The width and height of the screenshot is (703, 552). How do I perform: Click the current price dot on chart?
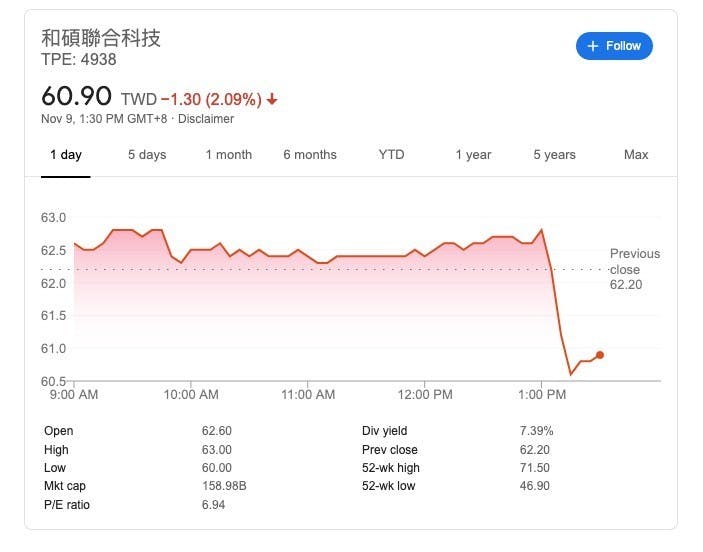[x=599, y=355]
